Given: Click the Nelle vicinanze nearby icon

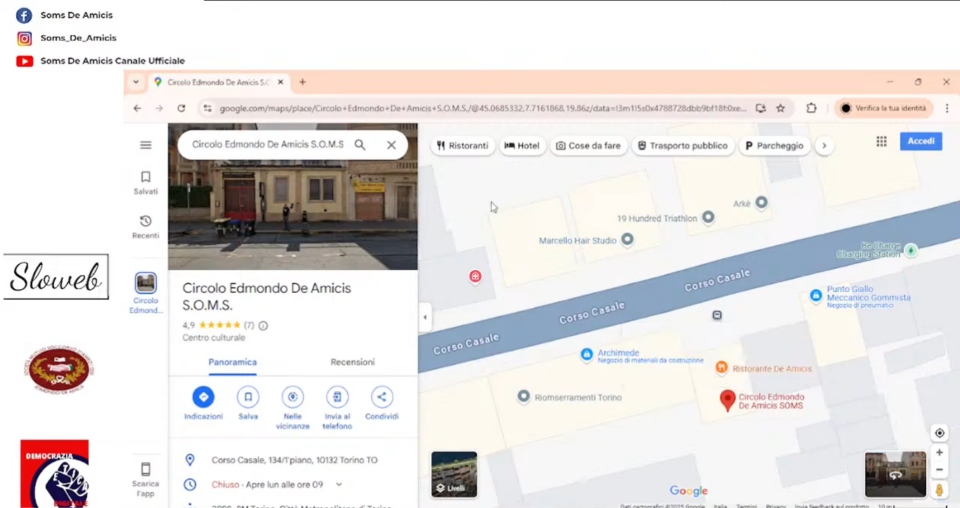Looking at the screenshot, I should click(x=292, y=397).
